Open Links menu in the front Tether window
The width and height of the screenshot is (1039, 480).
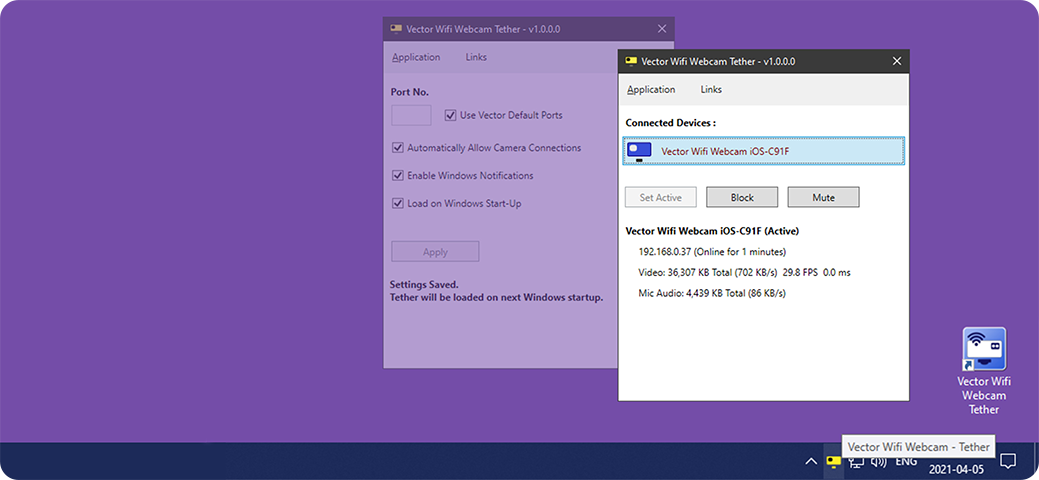pyautogui.click(x=711, y=90)
